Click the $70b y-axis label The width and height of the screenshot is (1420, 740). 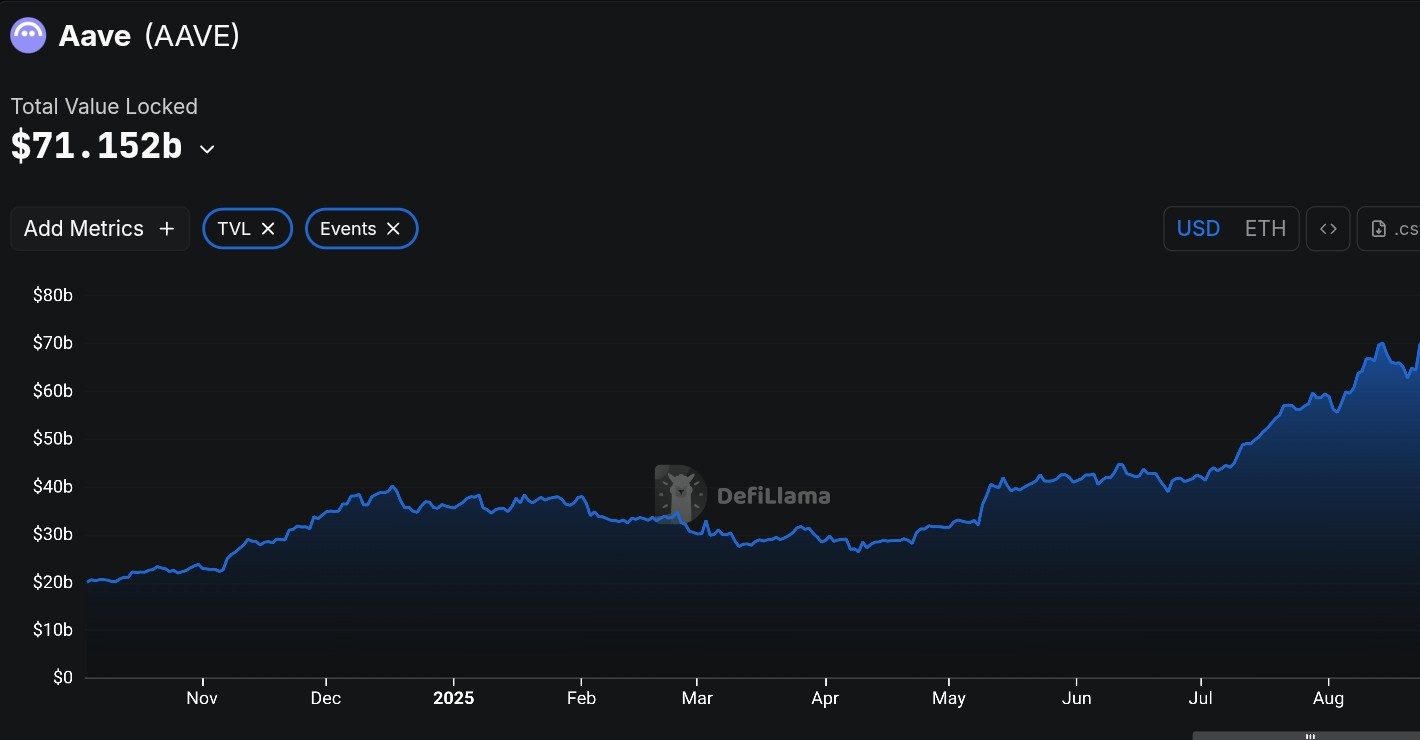53,343
